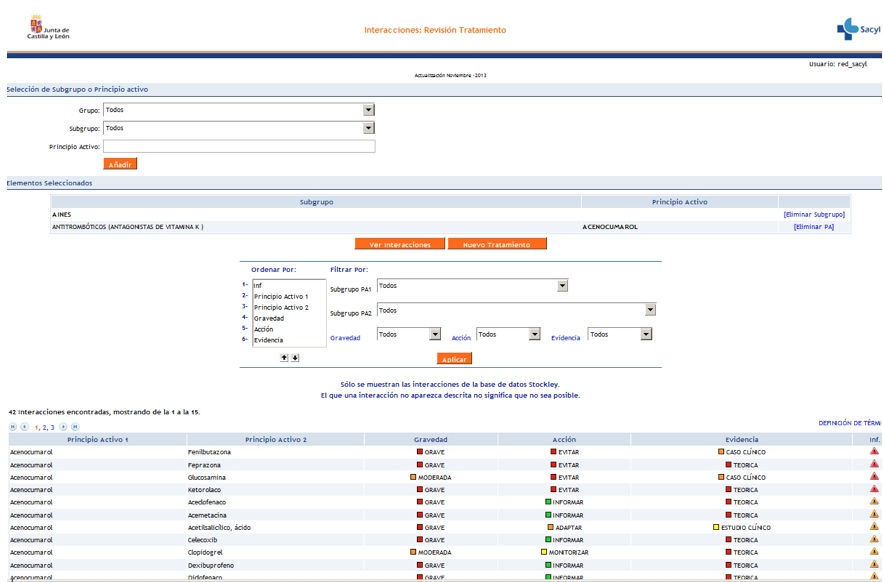
Task: Open the Subgrupo PA1 filter dropdown
Action: coord(562,286)
